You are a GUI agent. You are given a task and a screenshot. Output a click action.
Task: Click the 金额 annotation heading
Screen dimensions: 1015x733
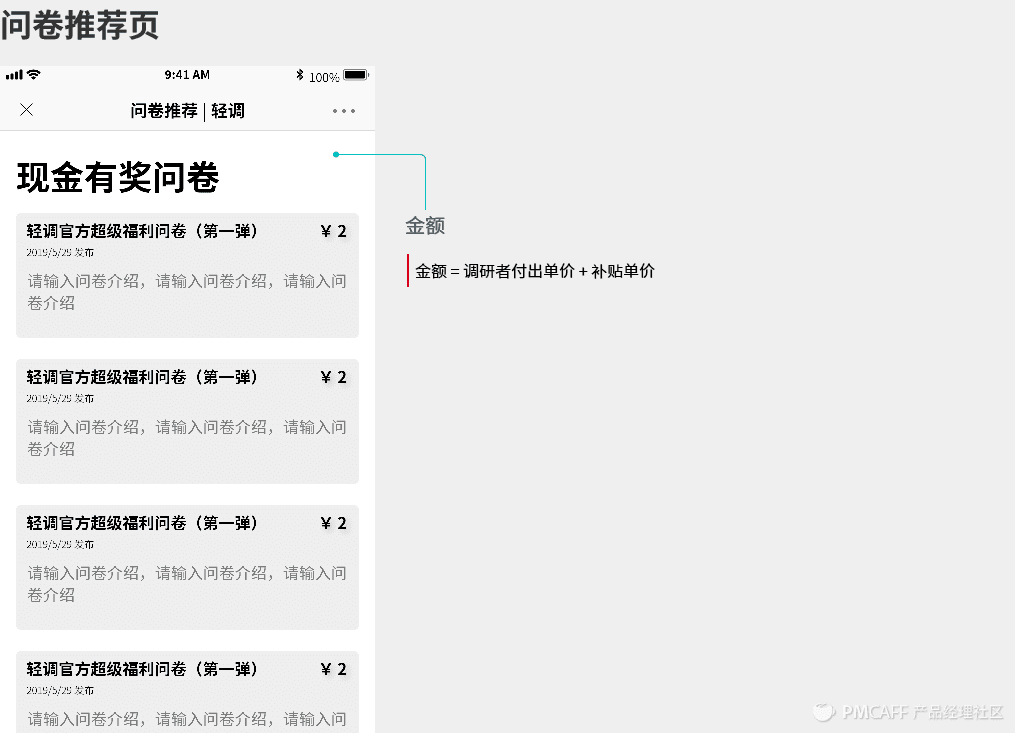425,226
